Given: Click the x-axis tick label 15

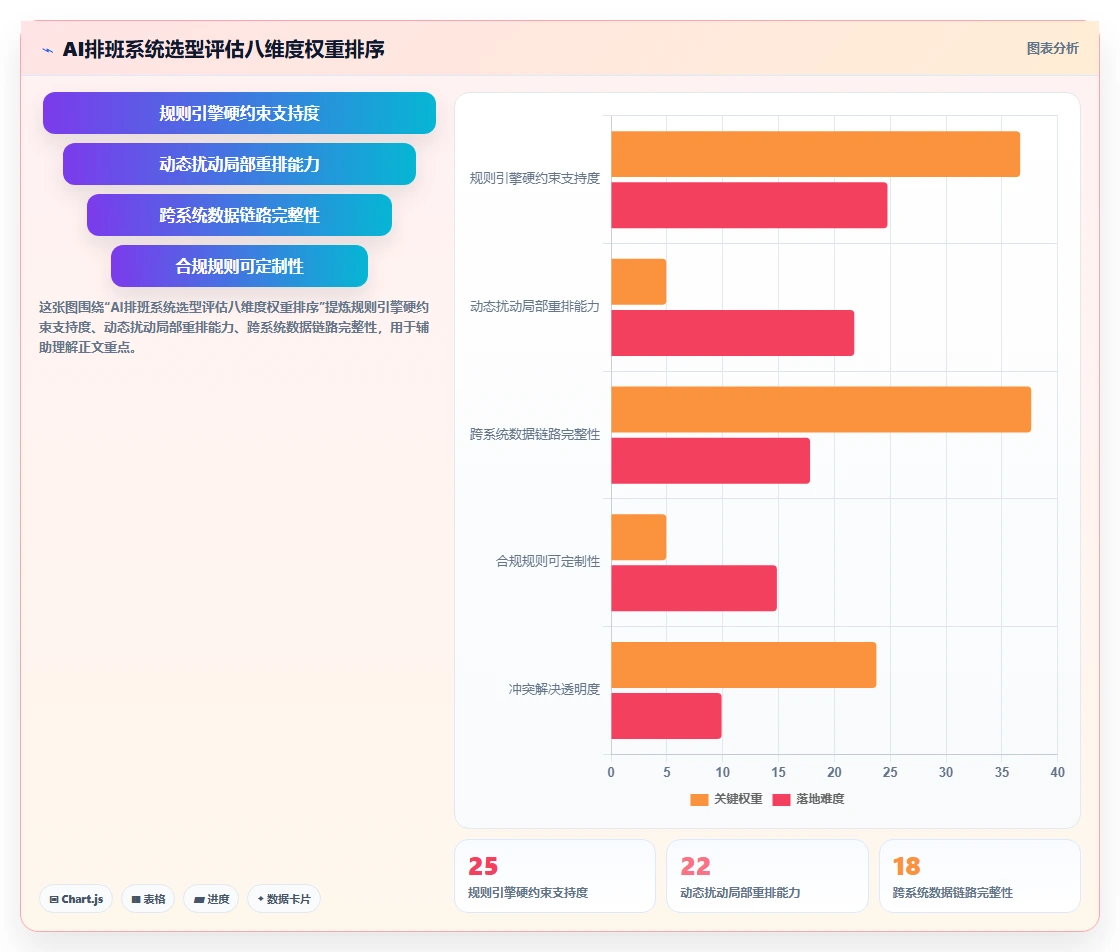Looking at the screenshot, I should pyautogui.click(x=779, y=772).
